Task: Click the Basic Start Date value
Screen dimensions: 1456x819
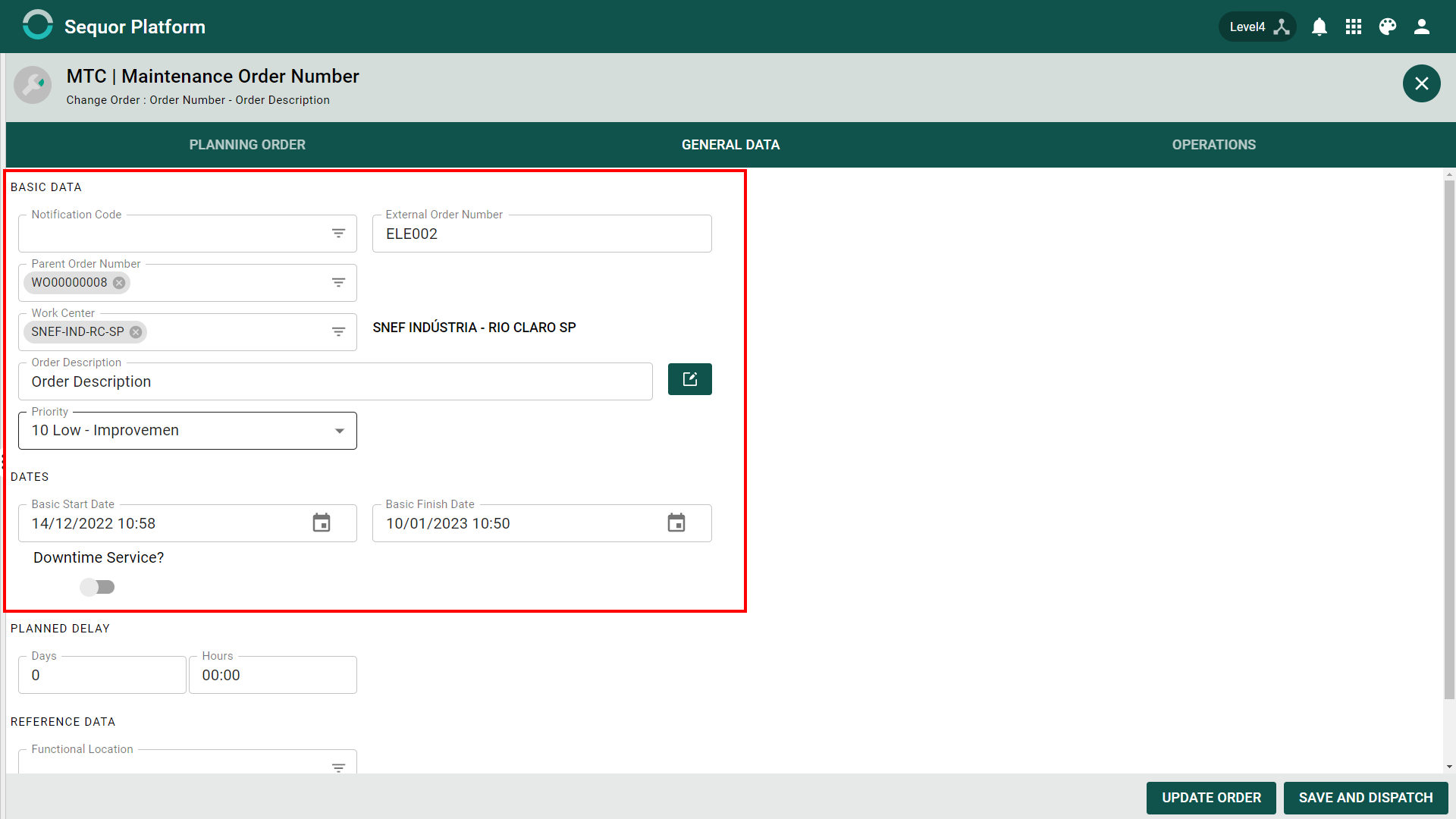Action: click(x=93, y=524)
